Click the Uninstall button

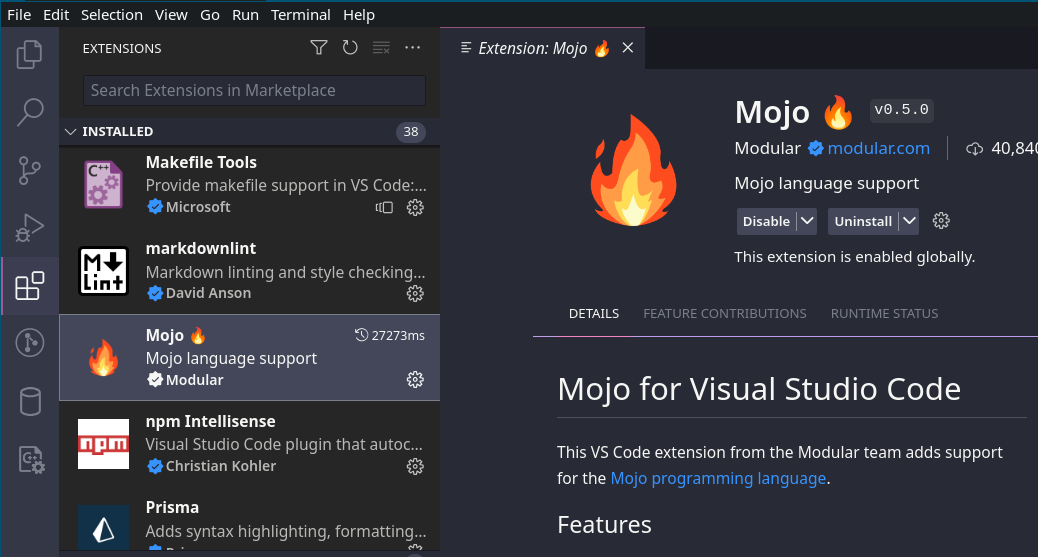click(863, 221)
